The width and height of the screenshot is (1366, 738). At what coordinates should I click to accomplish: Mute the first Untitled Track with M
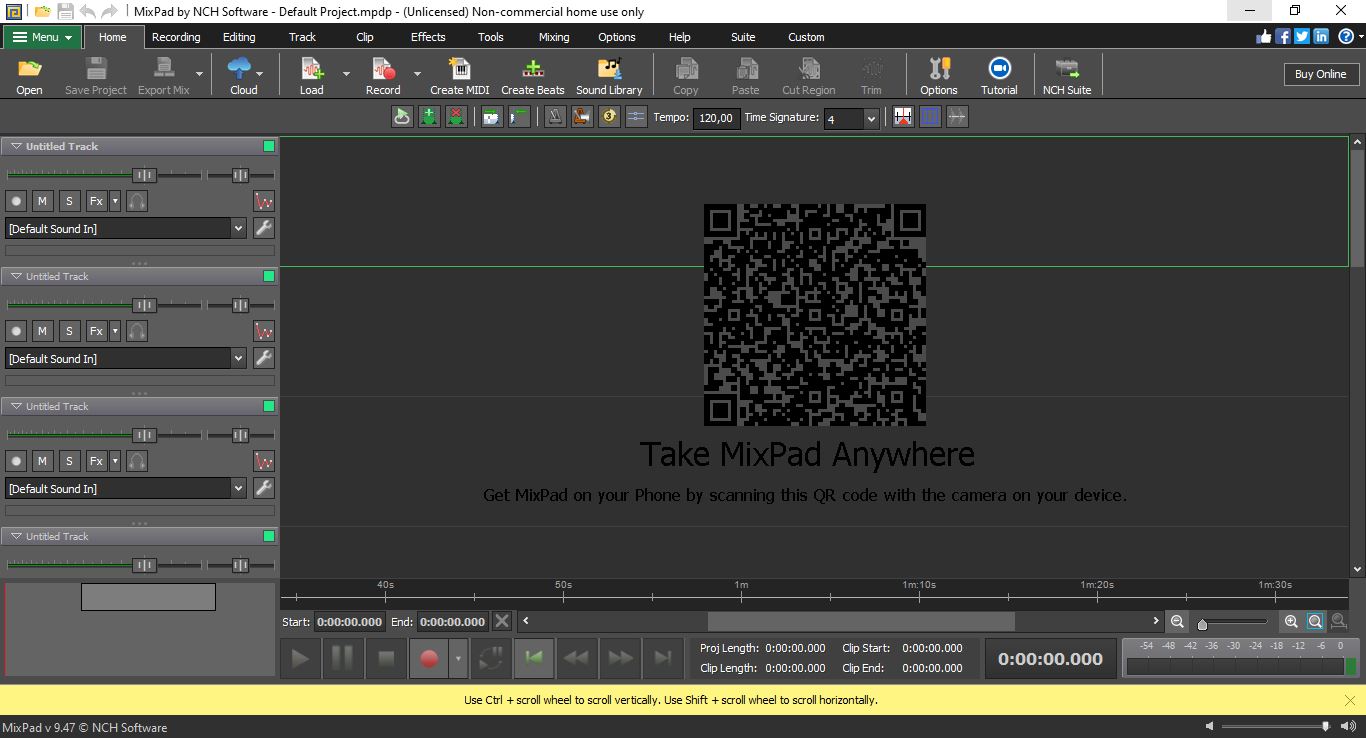[x=42, y=201]
